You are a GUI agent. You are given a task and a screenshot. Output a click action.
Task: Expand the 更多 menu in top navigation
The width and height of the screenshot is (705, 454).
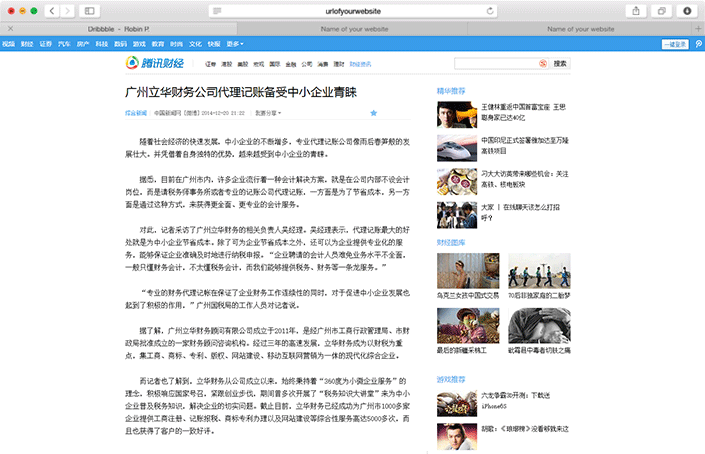click(x=235, y=44)
